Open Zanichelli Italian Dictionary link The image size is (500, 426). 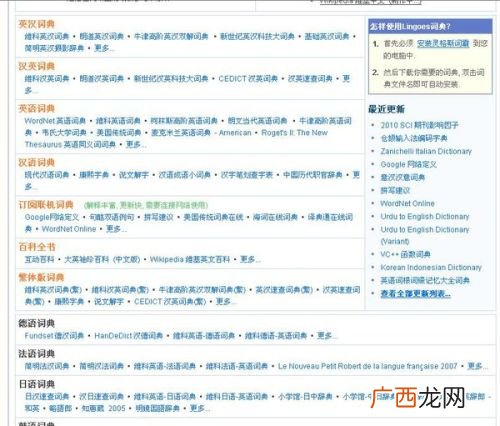point(426,151)
